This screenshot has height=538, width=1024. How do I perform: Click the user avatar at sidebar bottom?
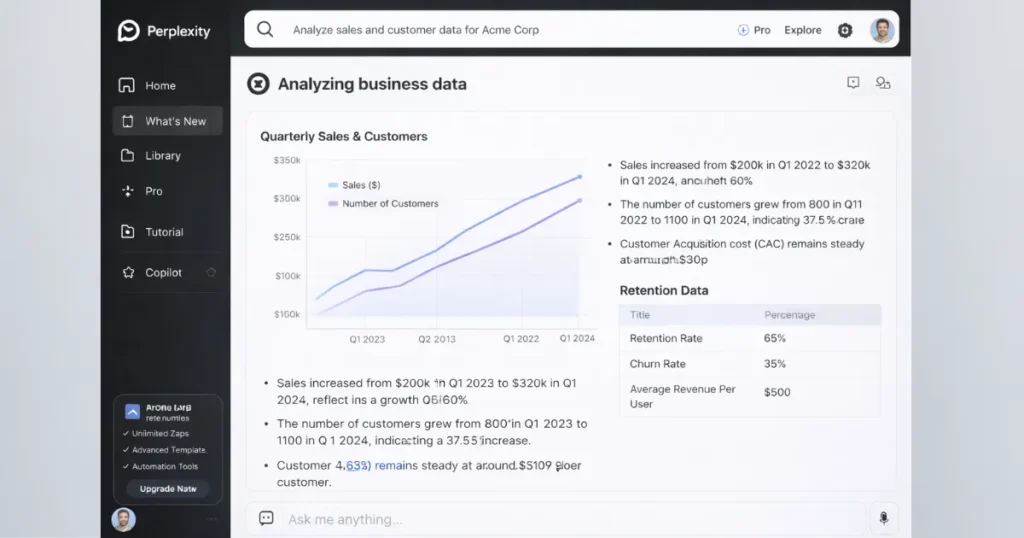(123, 519)
